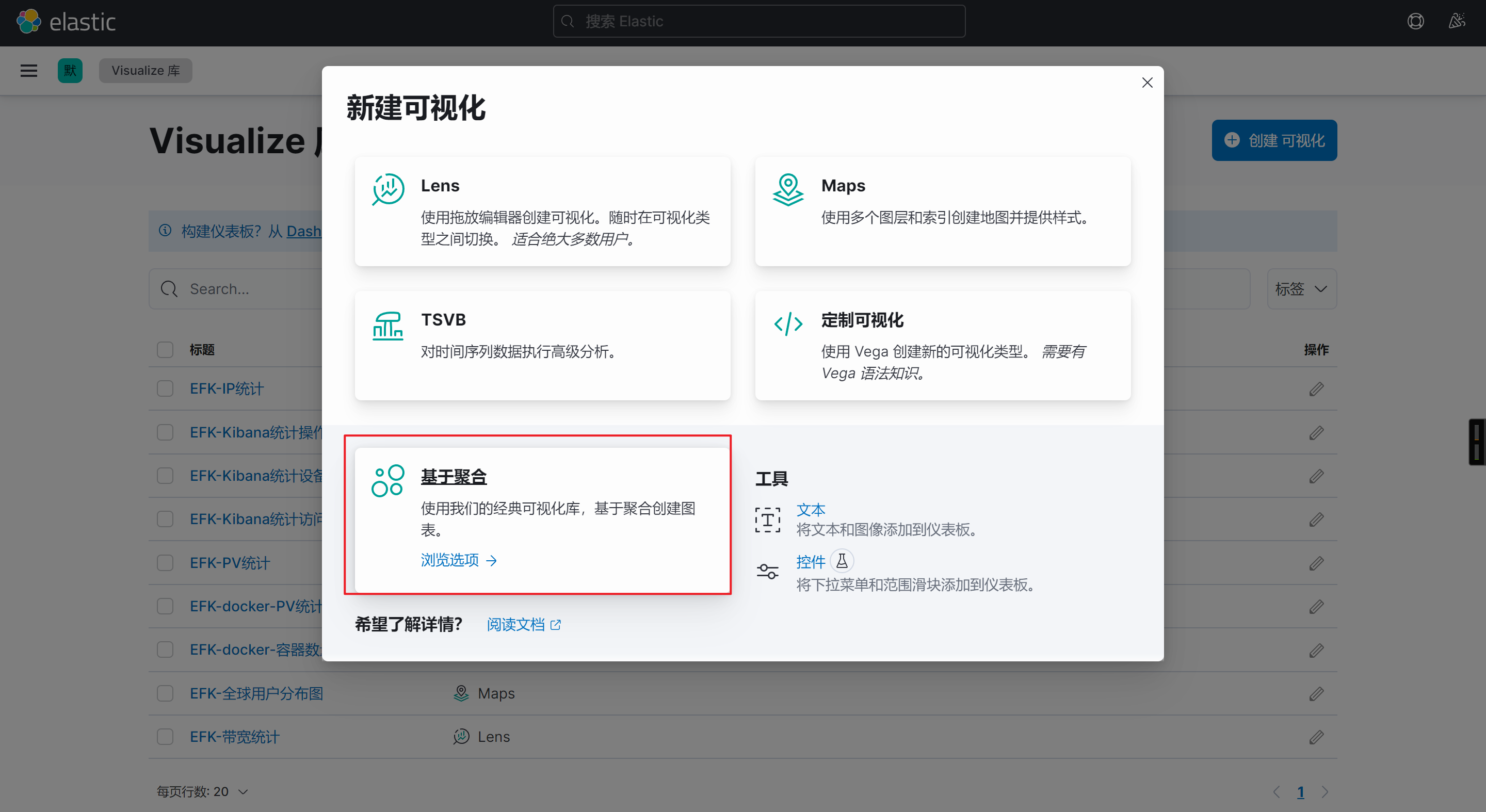Viewport: 1486px width, 812px height.
Task: Toggle select-all checkbox in 标题 header
Action: pyautogui.click(x=165, y=349)
